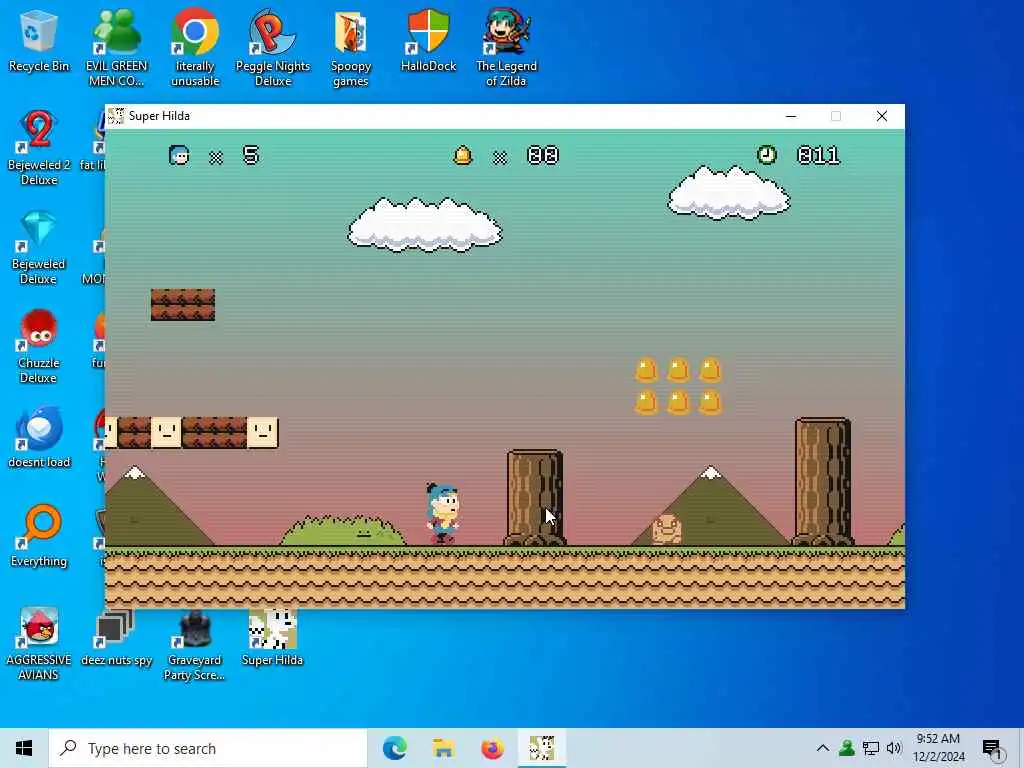Click the clock timer icon in the HUD
This screenshot has height=768, width=1024.
tap(767, 155)
